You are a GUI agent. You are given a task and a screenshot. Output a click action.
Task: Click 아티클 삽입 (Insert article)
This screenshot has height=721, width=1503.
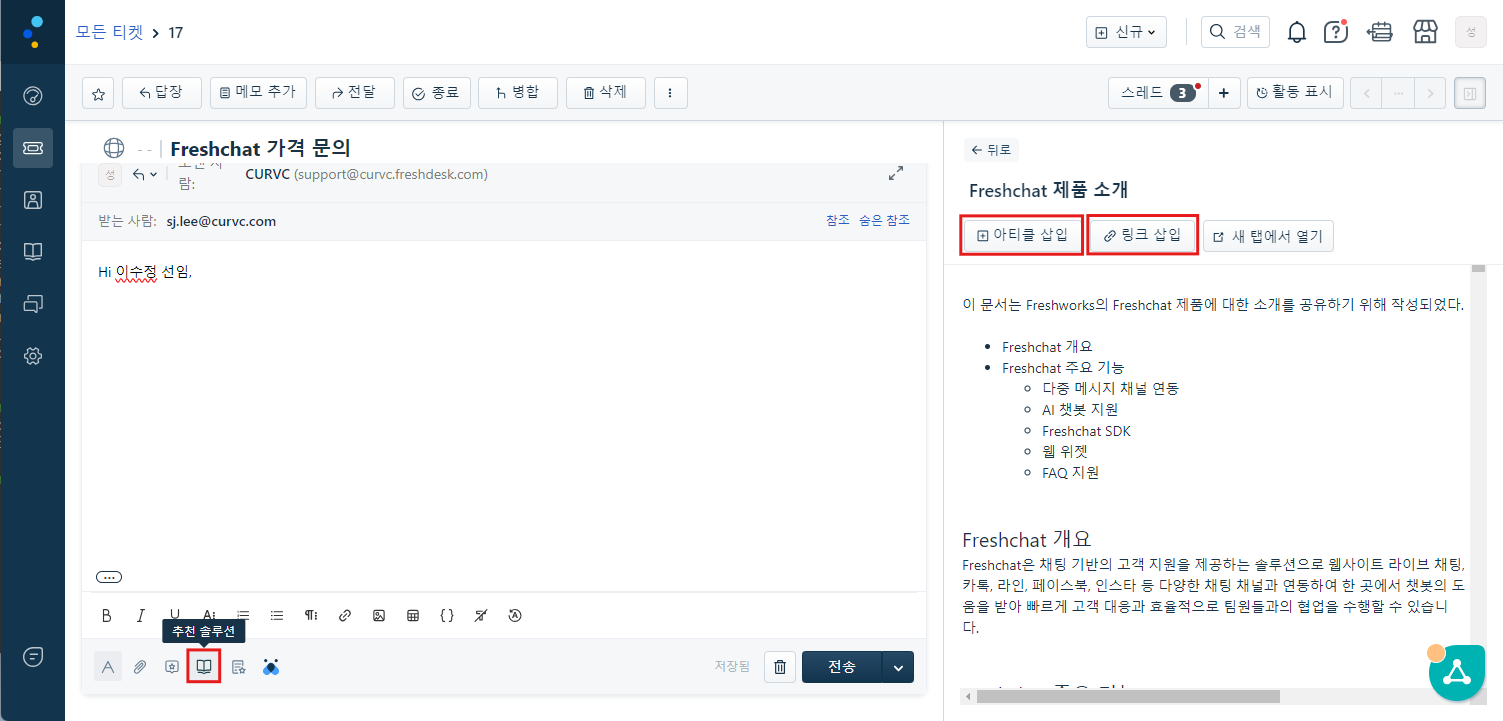[1021, 236]
